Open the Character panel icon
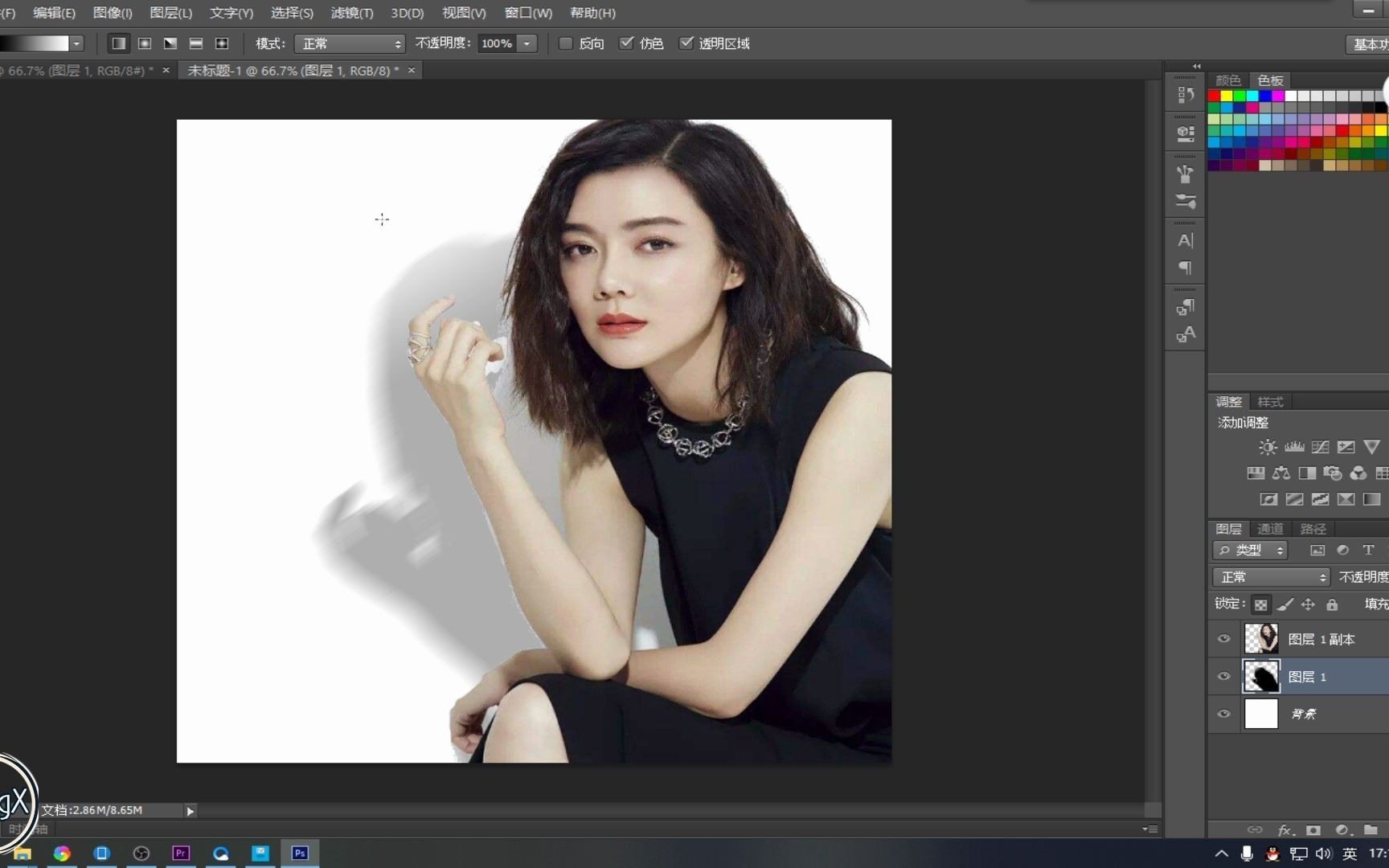This screenshot has width=1389, height=868. coord(1186,240)
